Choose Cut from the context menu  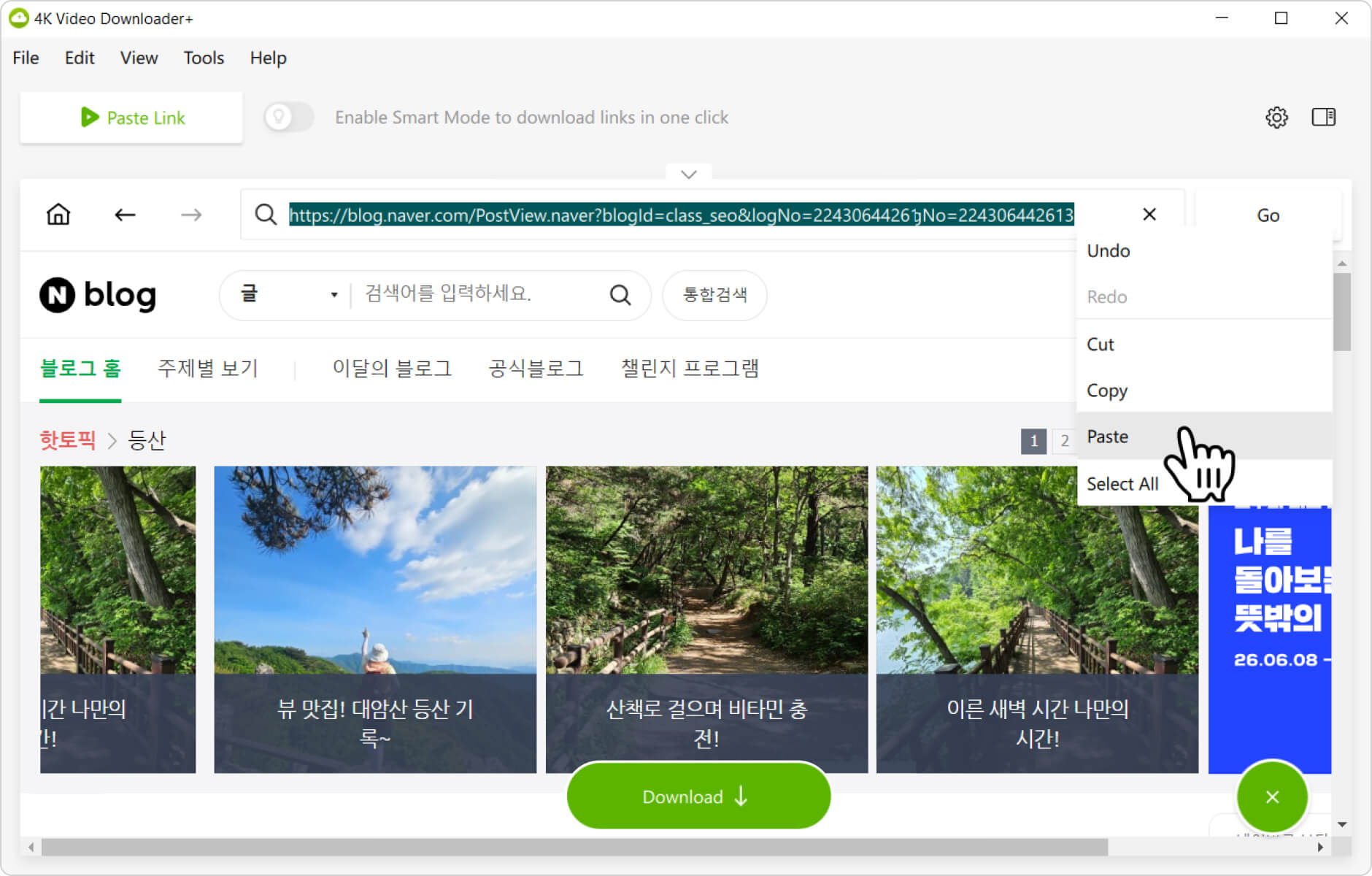(1204, 344)
